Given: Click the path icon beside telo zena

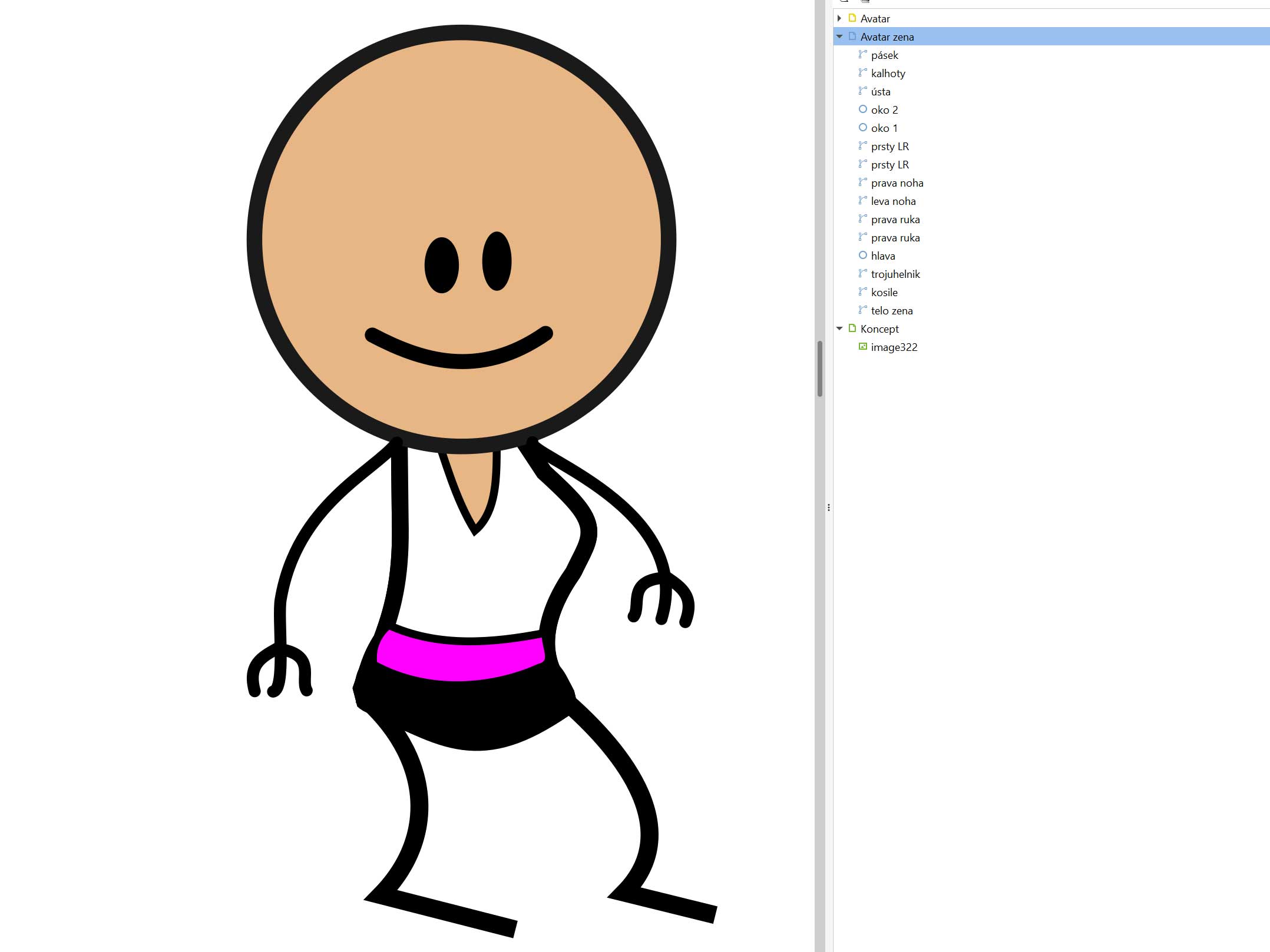Looking at the screenshot, I should coord(862,310).
